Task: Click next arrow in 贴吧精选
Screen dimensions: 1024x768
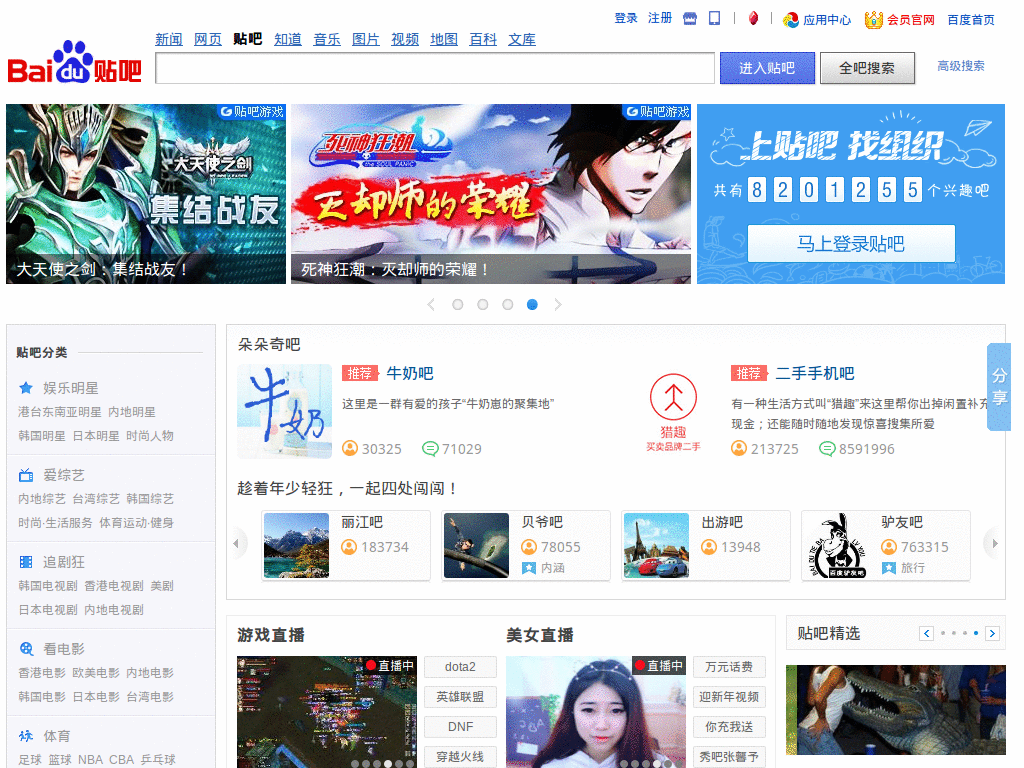Action: coord(993,633)
